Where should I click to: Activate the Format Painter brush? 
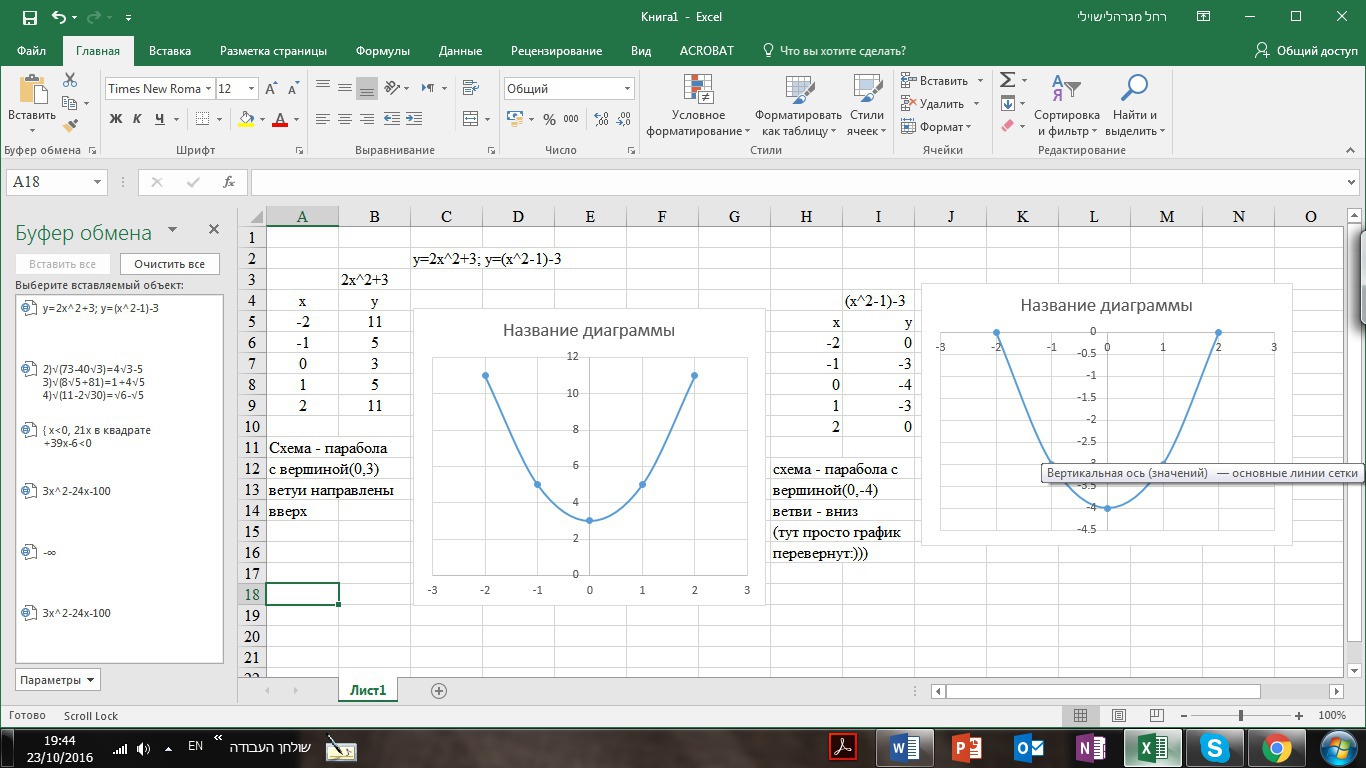click(x=70, y=126)
